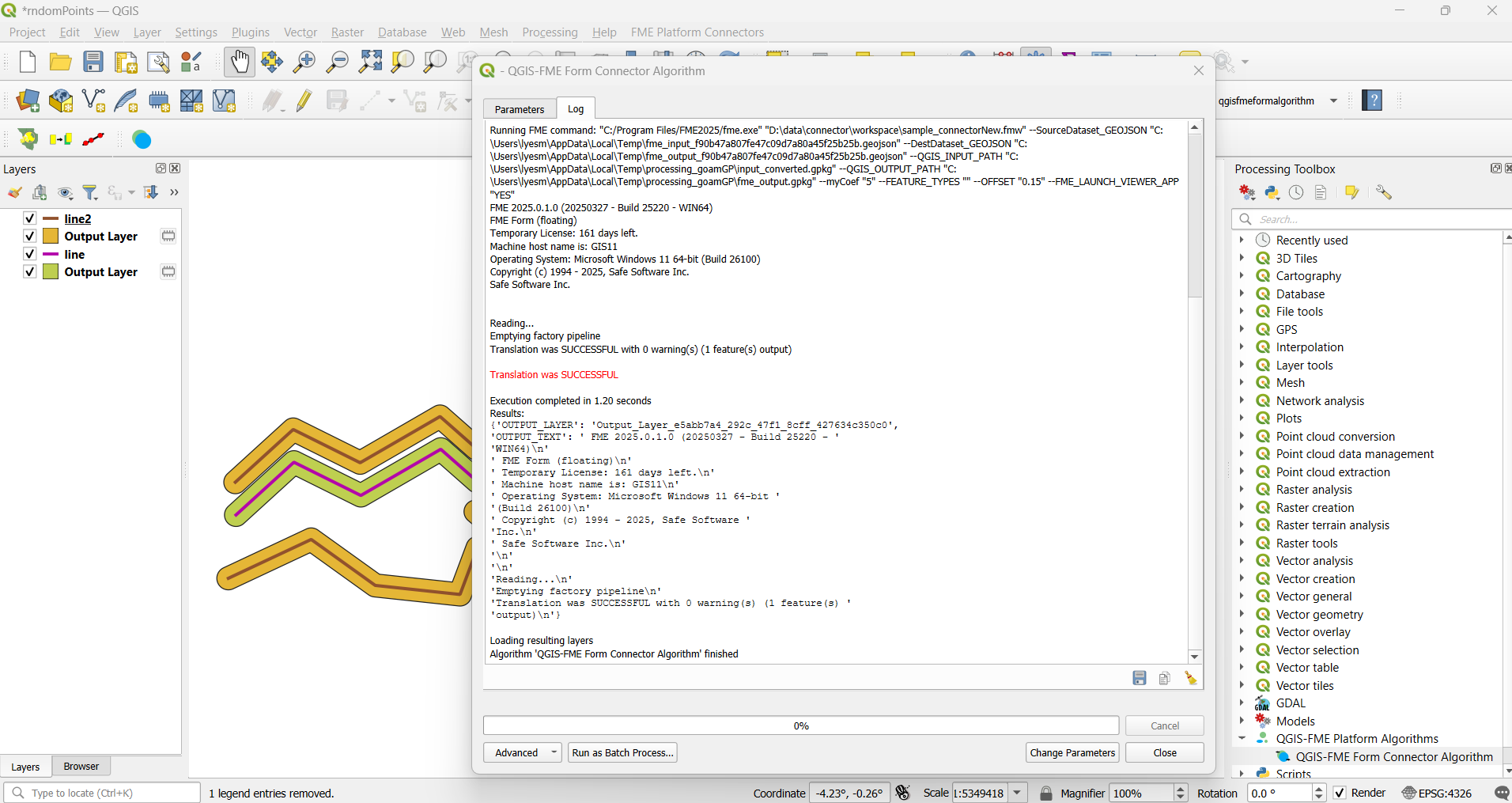Expand the Recently used toolbox group
This screenshot has height=803, width=1512.
click(x=1242, y=240)
